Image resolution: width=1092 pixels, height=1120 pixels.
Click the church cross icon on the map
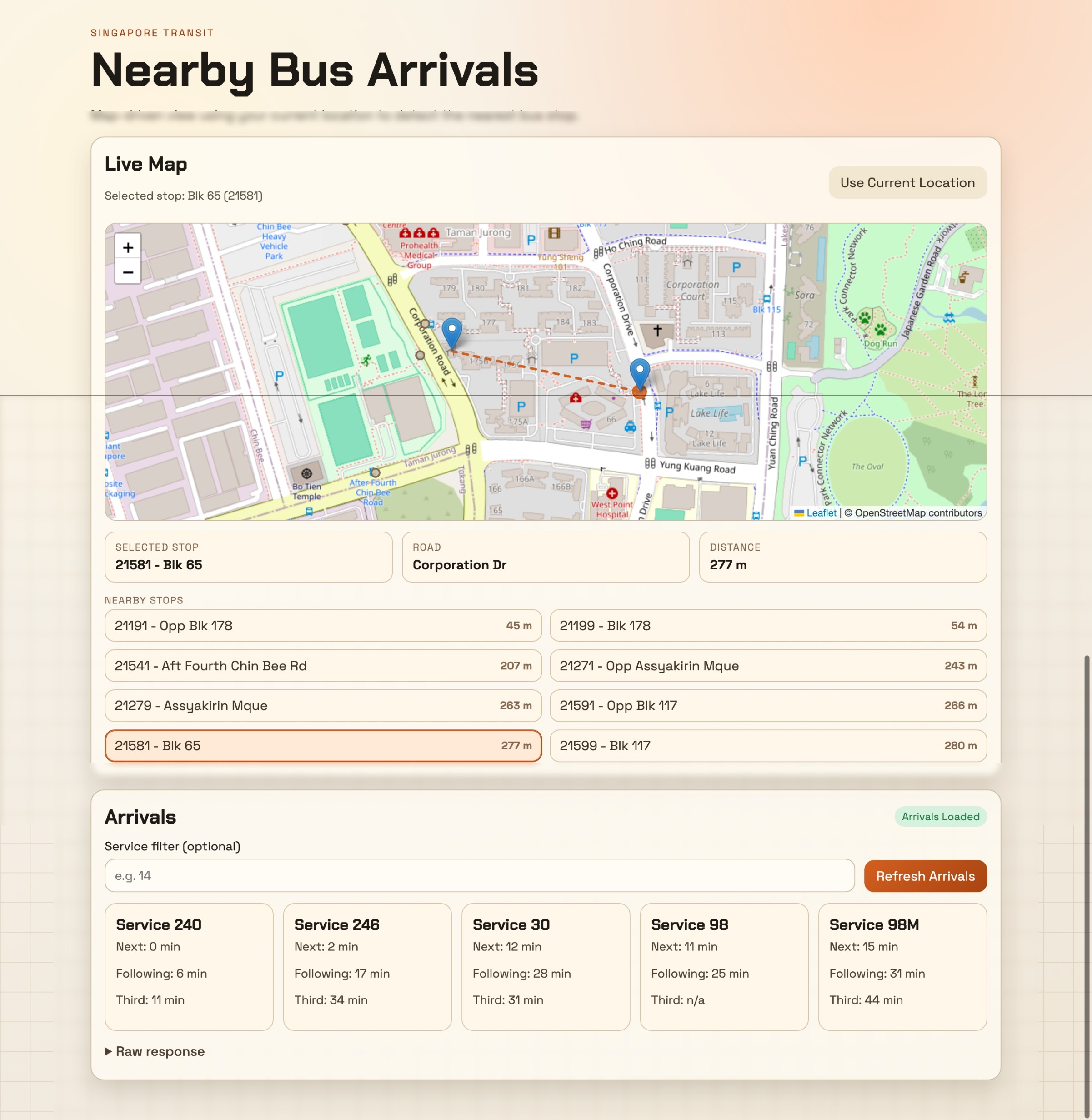[x=657, y=330]
